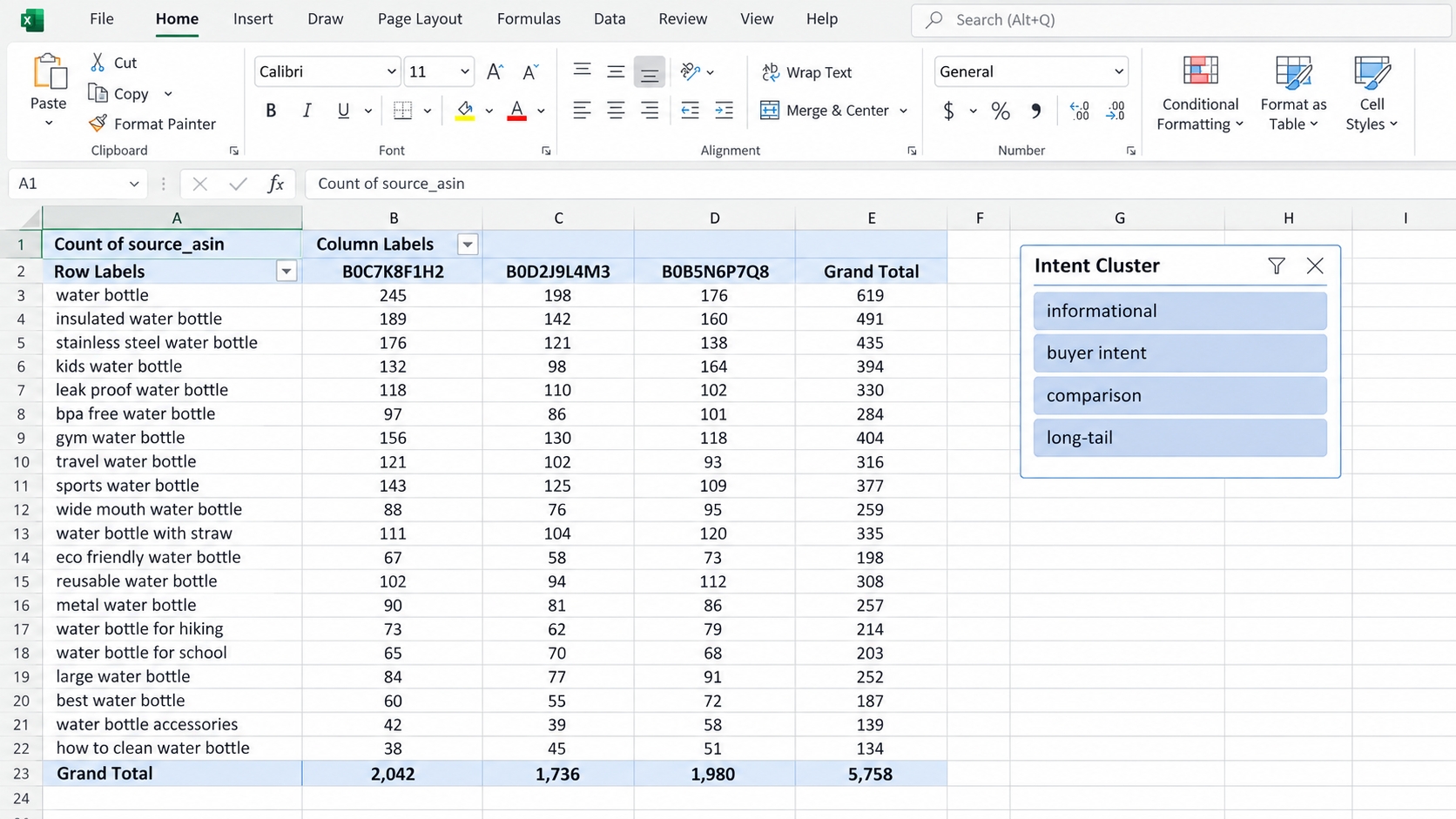Open Merge & Center dropdown arrow
Screen dimensions: 1456x819
click(x=903, y=111)
